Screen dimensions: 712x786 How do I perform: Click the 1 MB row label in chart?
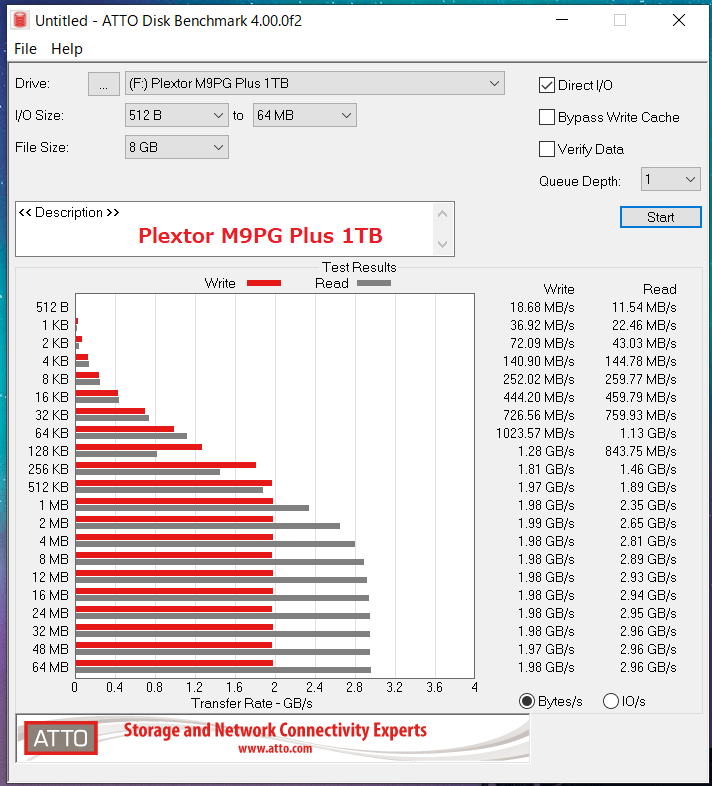(x=54, y=505)
